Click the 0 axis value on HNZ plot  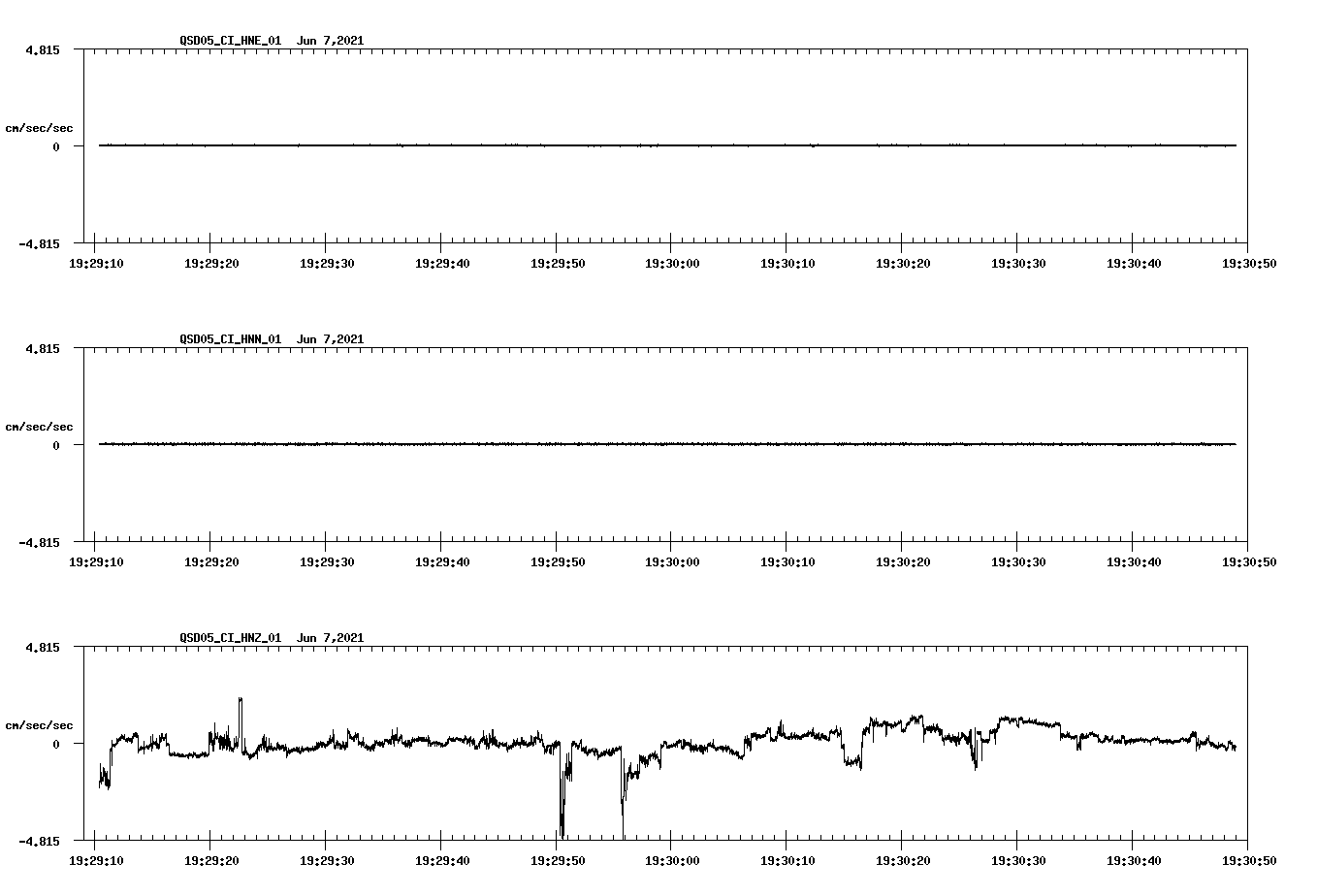56,744
